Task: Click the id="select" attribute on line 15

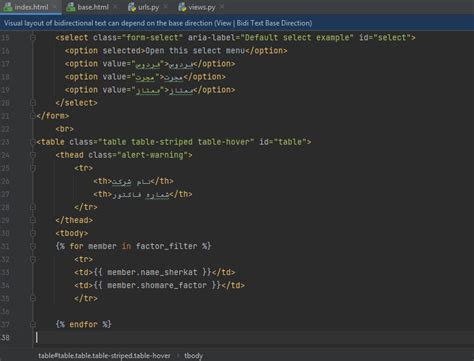Action: click(385, 38)
